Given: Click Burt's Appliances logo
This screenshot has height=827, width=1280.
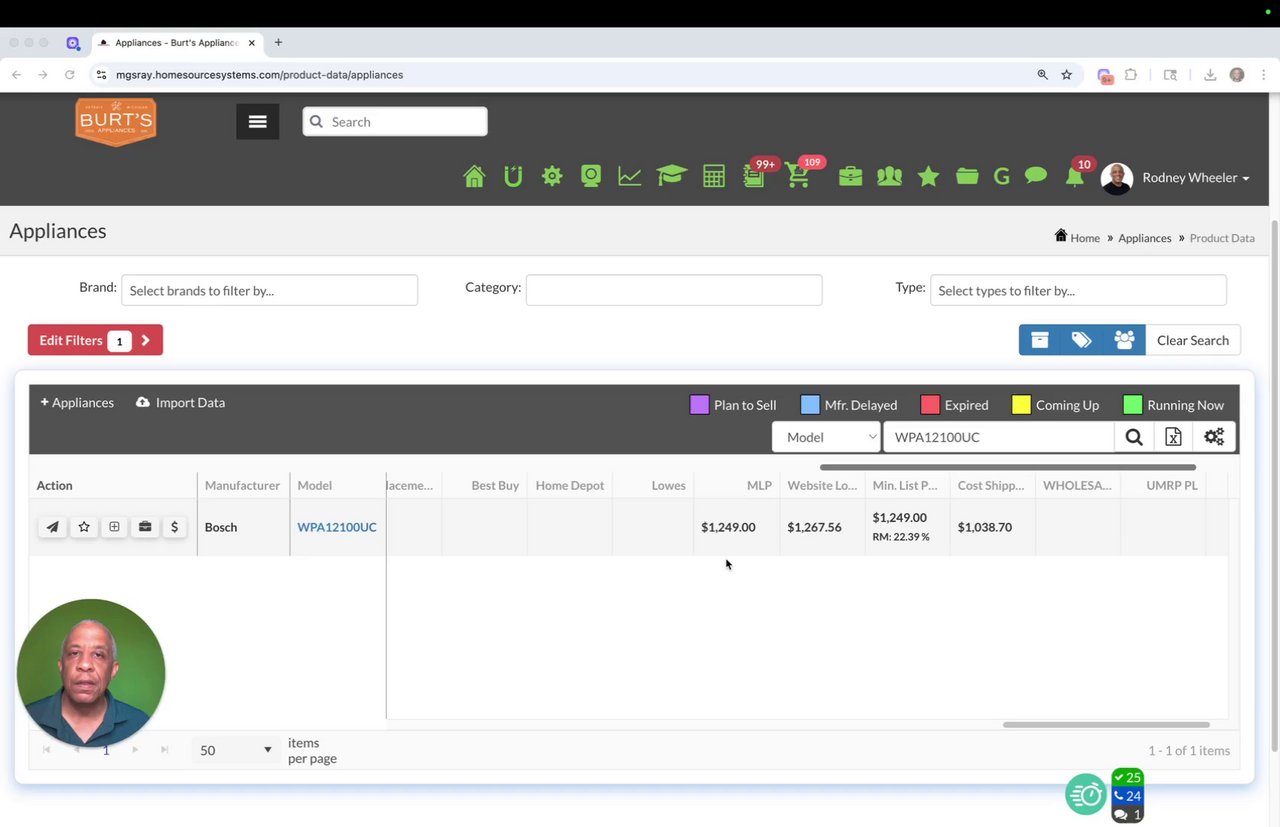Looking at the screenshot, I should [116, 122].
